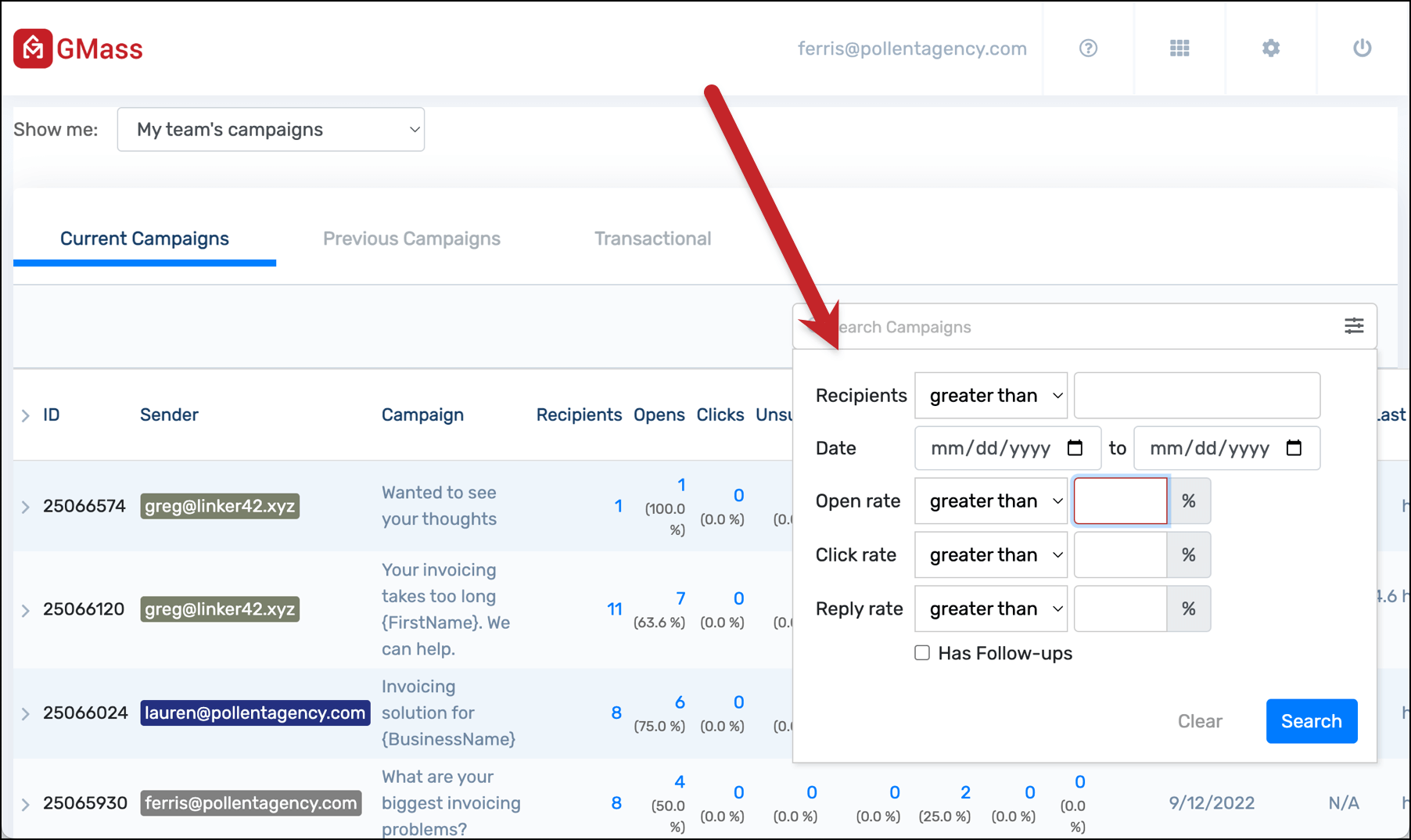This screenshot has width=1411, height=840.
Task: Switch to the Previous Campaigns tab
Action: click(x=411, y=239)
